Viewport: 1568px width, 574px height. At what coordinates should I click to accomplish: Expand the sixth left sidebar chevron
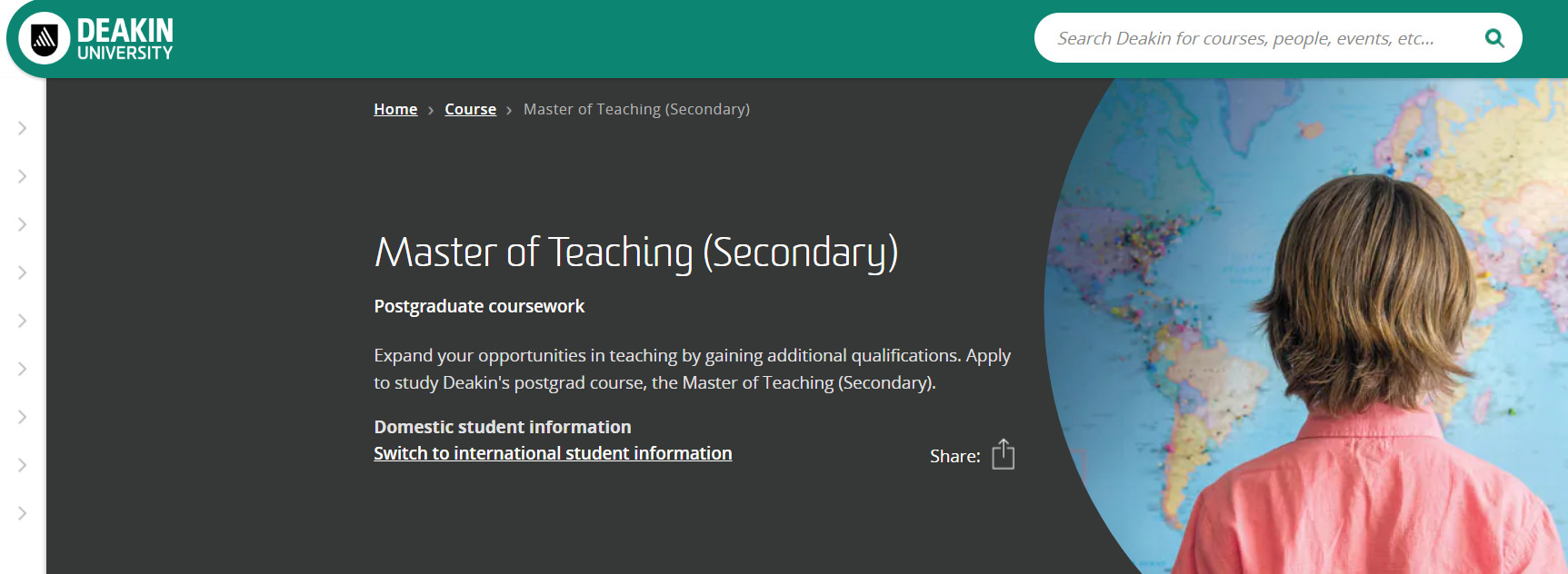point(23,369)
